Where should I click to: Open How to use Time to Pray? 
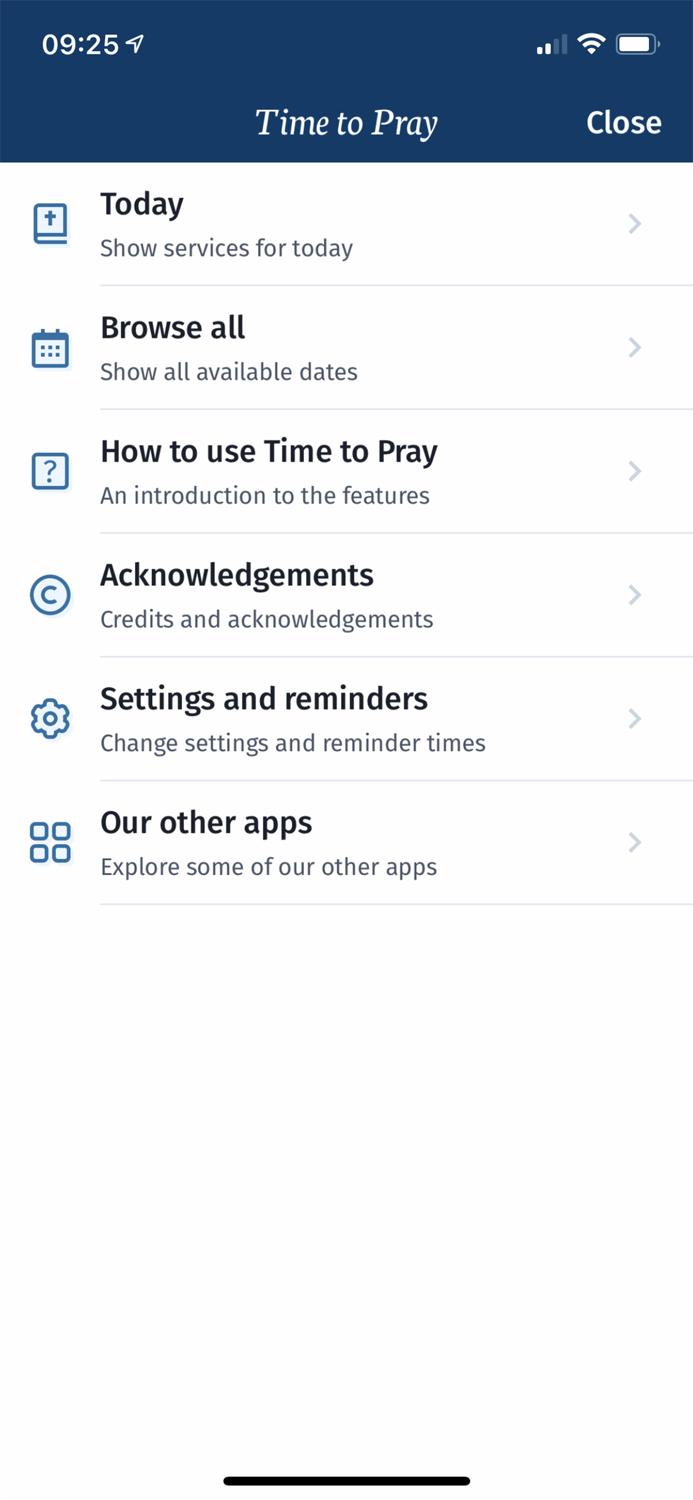(268, 452)
